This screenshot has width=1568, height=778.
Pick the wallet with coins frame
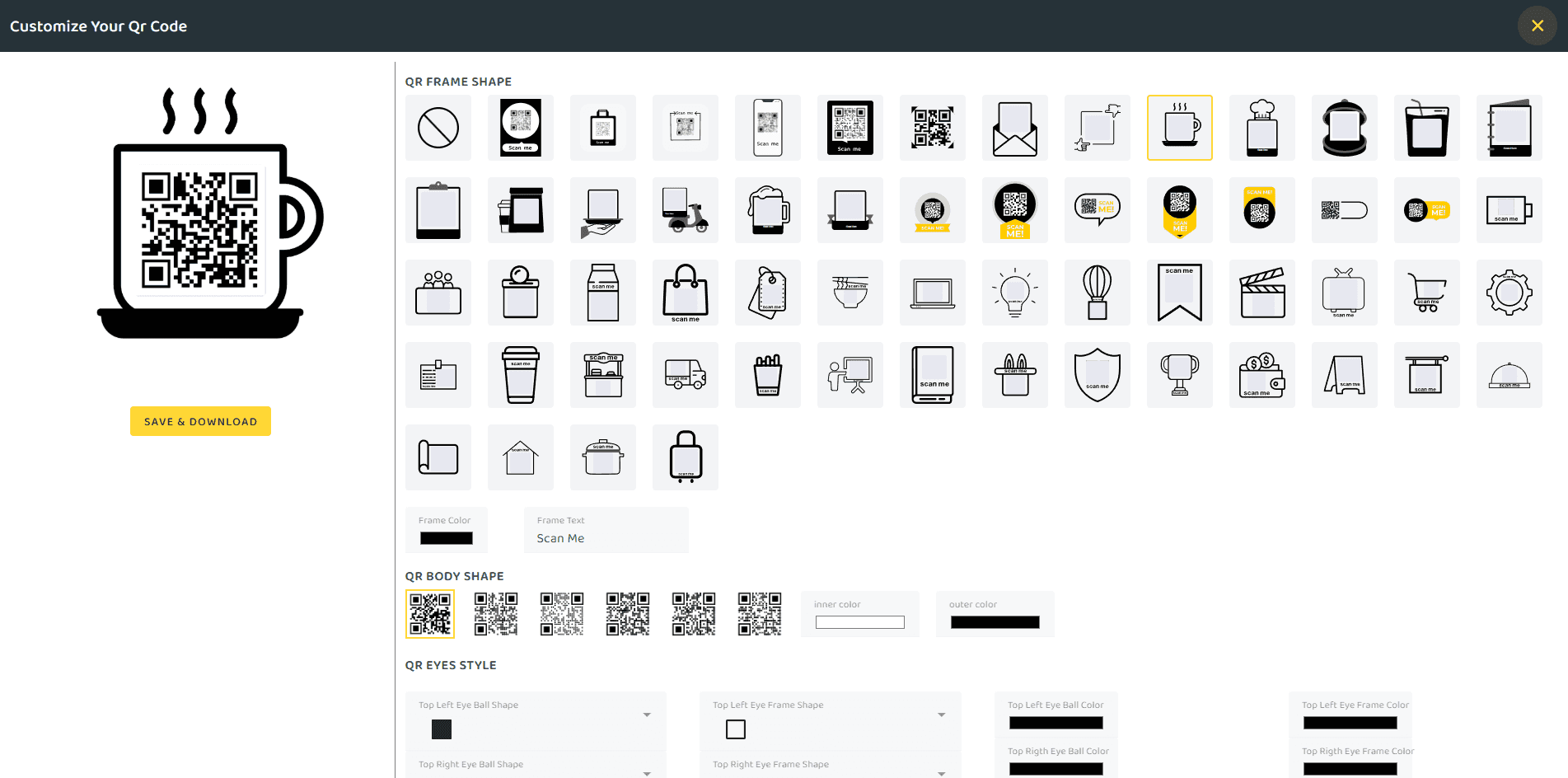click(1262, 375)
